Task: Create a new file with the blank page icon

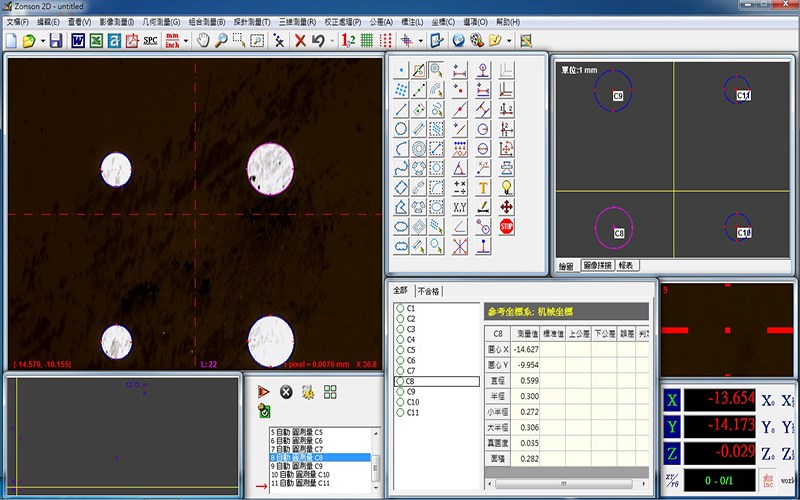Action: click(11, 40)
